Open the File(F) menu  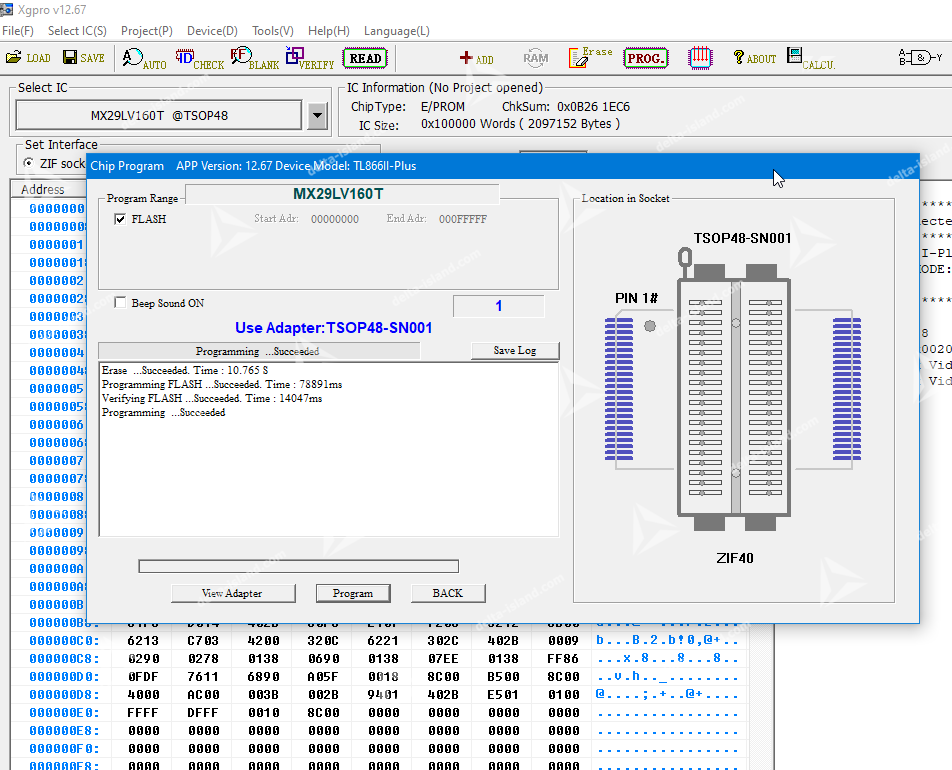pos(18,30)
